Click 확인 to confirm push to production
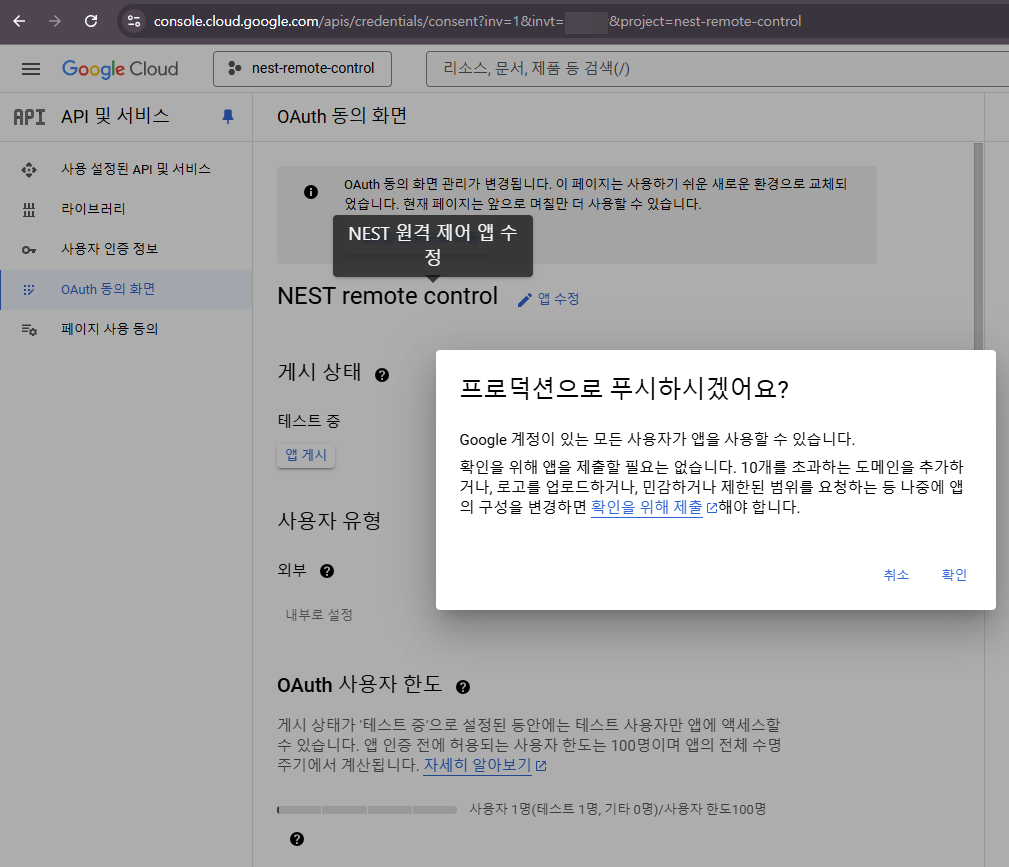The width and height of the screenshot is (1009, 867). pyautogui.click(x=954, y=575)
